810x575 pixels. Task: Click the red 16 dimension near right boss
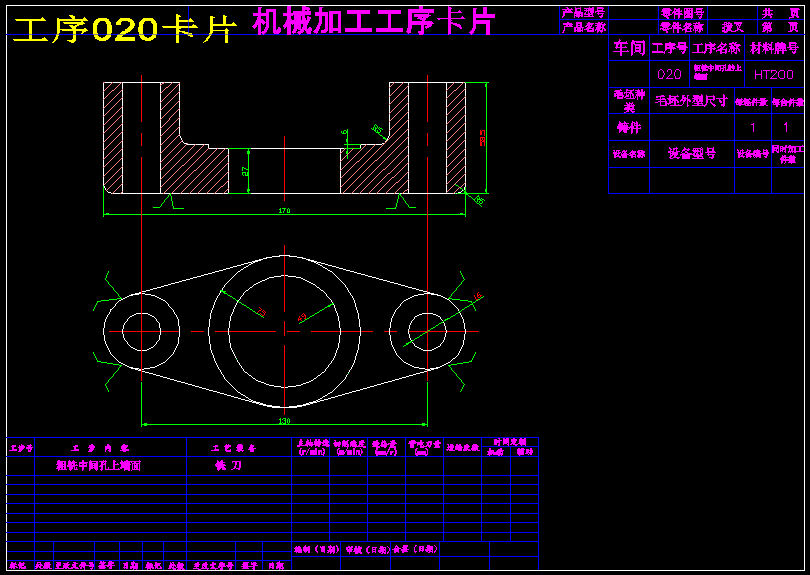tap(478, 297)
